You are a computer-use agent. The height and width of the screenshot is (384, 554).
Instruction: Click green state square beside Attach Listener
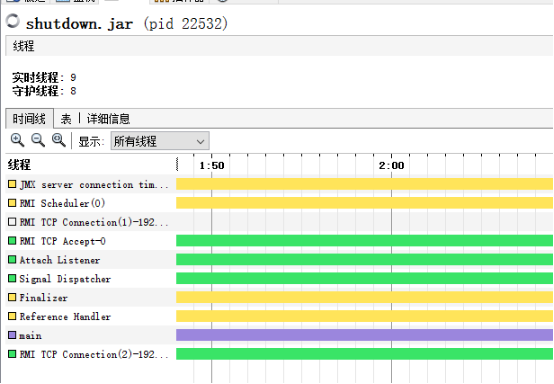point(12,260)
